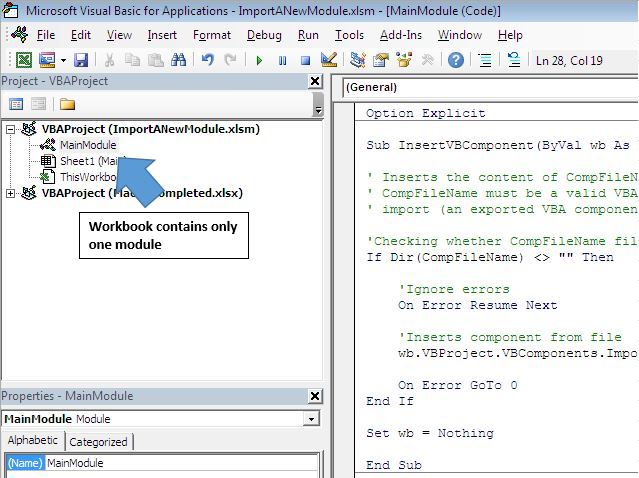639x478 pixels.
Task: Open the Debug menu
Action: pos(264,35)
